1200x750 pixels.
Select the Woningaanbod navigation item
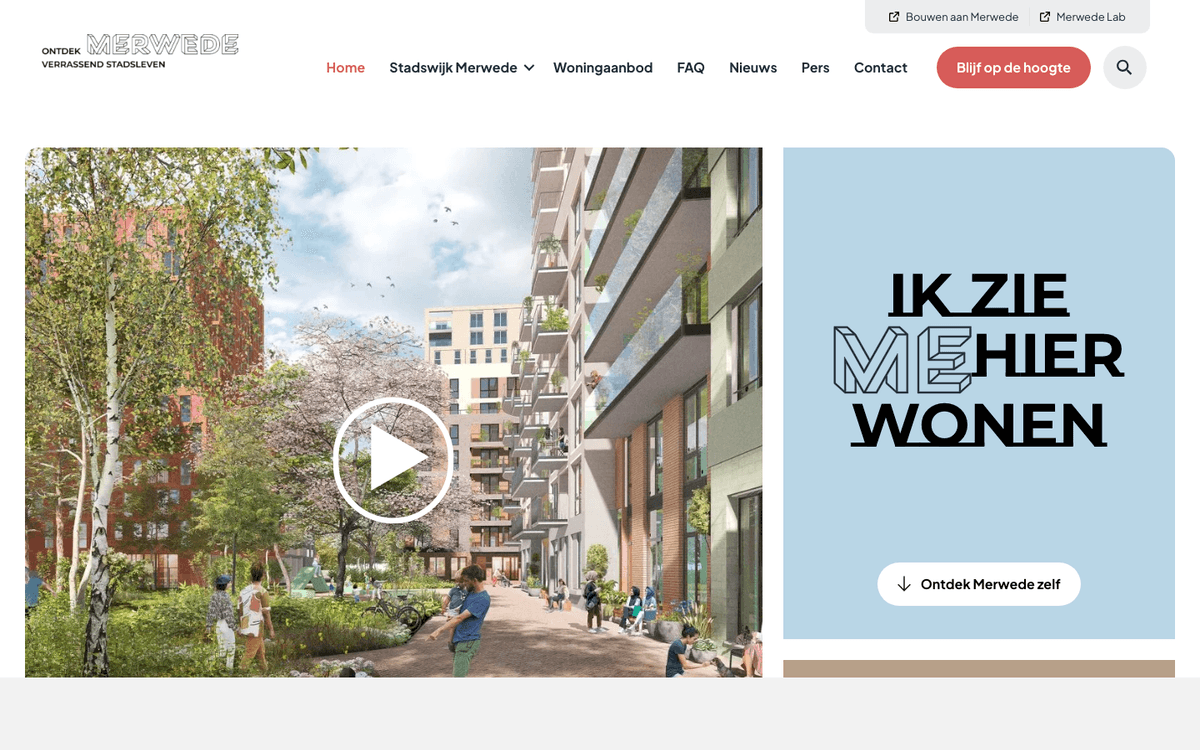603,67
